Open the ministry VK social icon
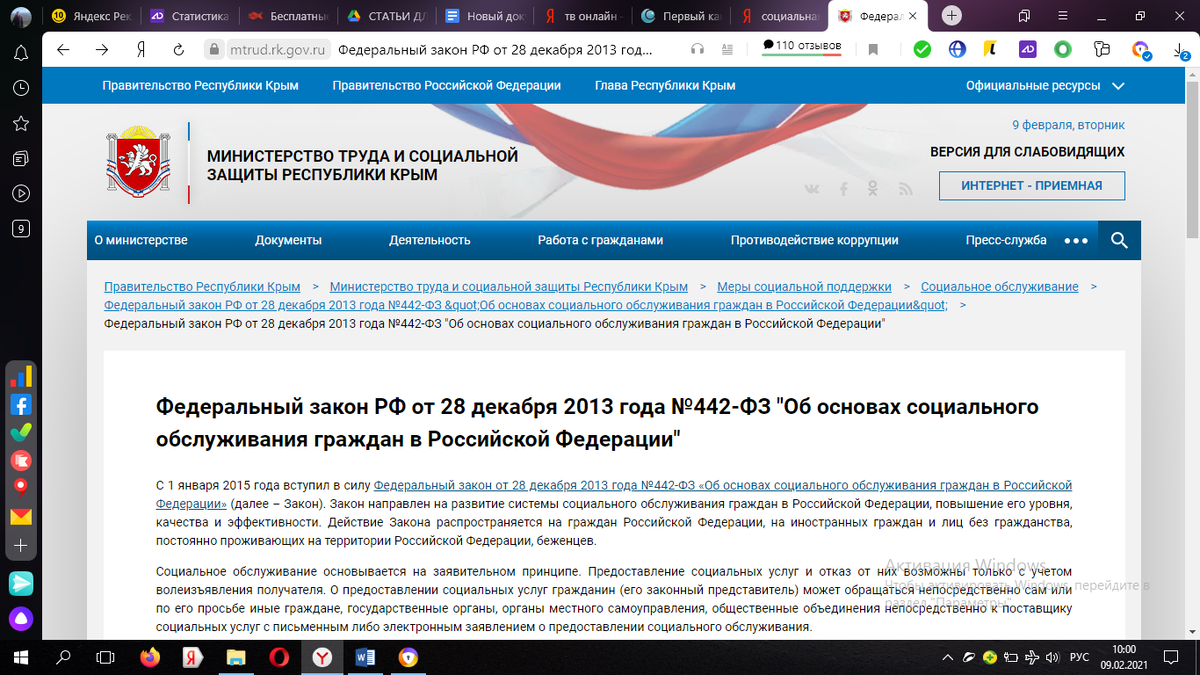 pyautogui.click(x=812, y=189)
